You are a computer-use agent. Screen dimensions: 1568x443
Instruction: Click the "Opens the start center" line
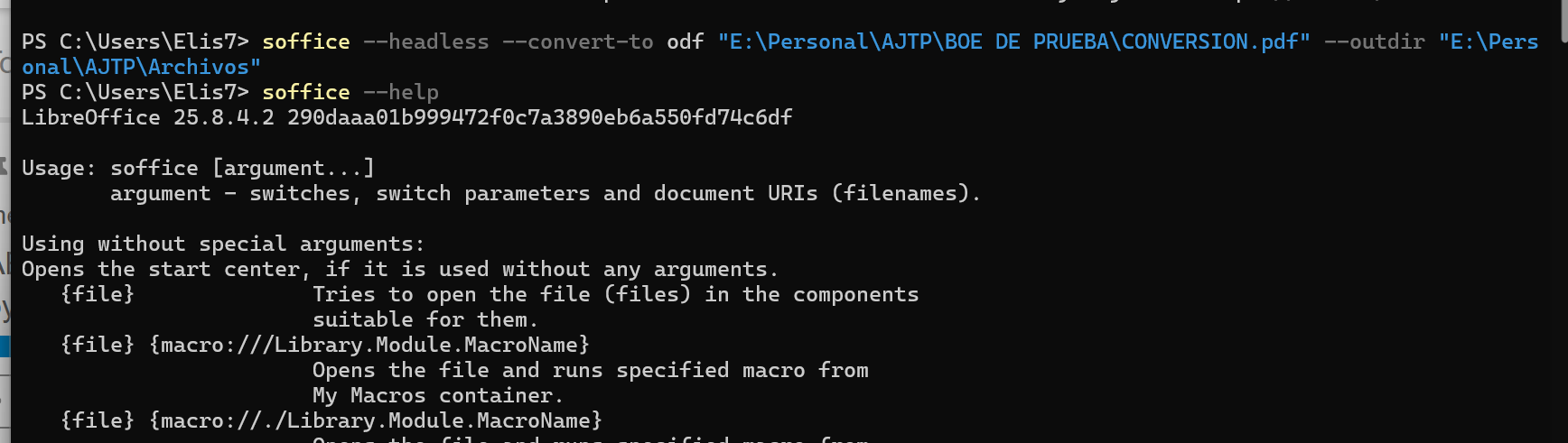coord(399,269)
